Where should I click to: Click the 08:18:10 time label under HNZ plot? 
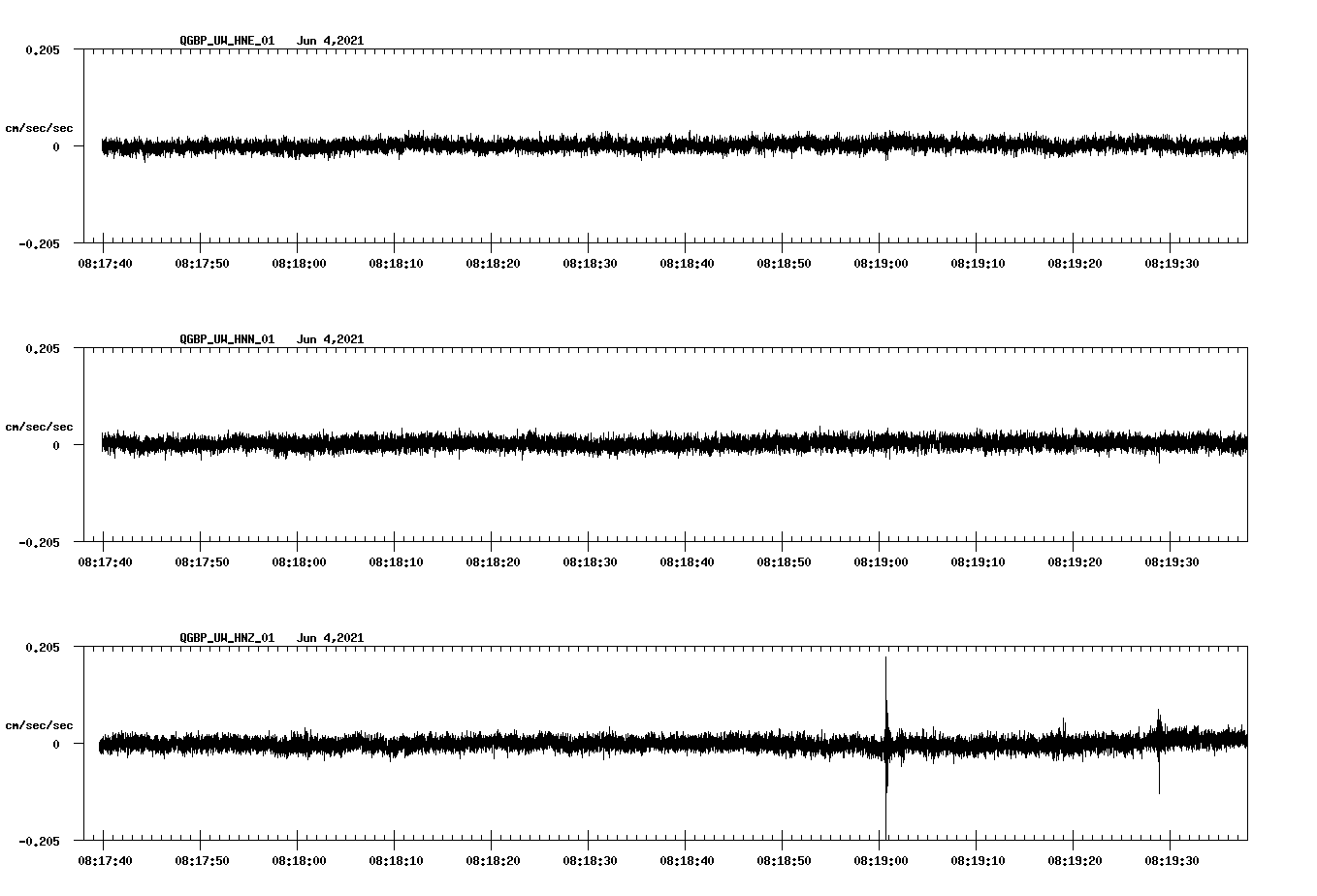pos(397,861)
